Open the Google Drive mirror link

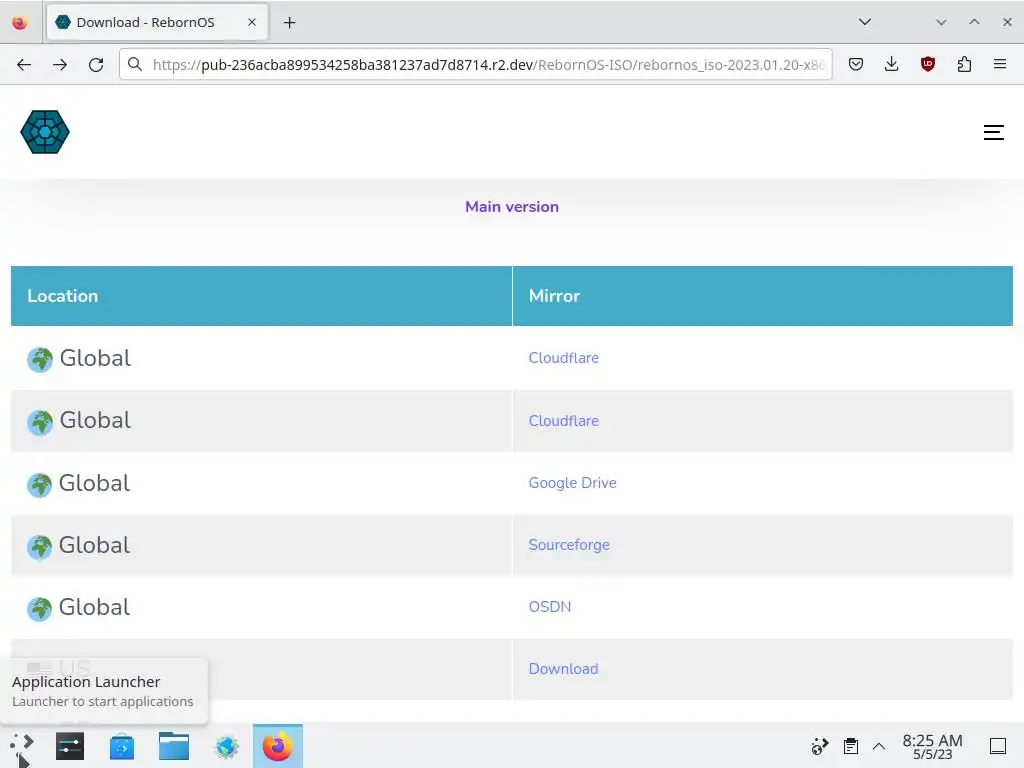[572, 483]
